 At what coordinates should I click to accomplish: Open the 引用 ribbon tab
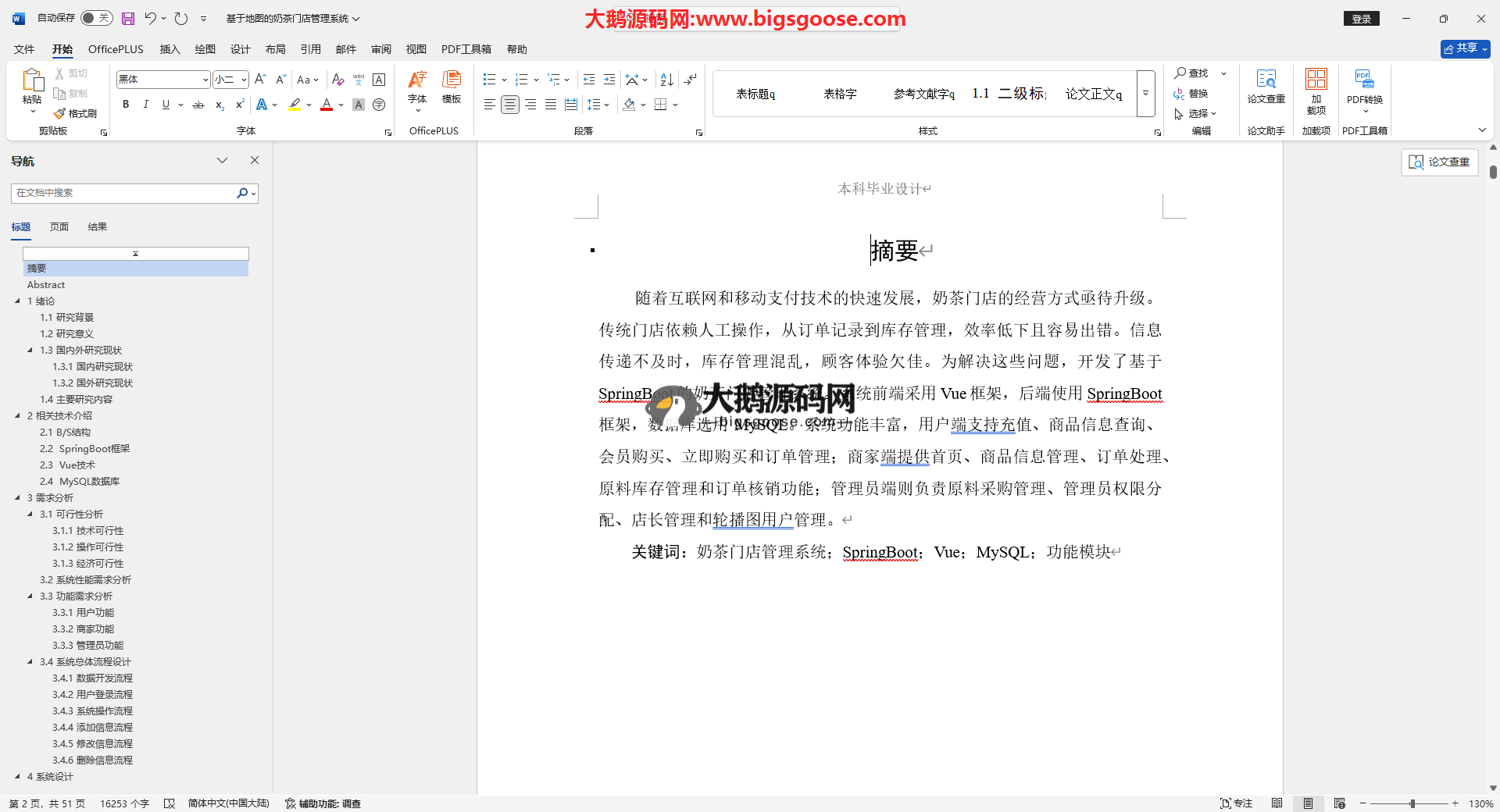[310, 49]
